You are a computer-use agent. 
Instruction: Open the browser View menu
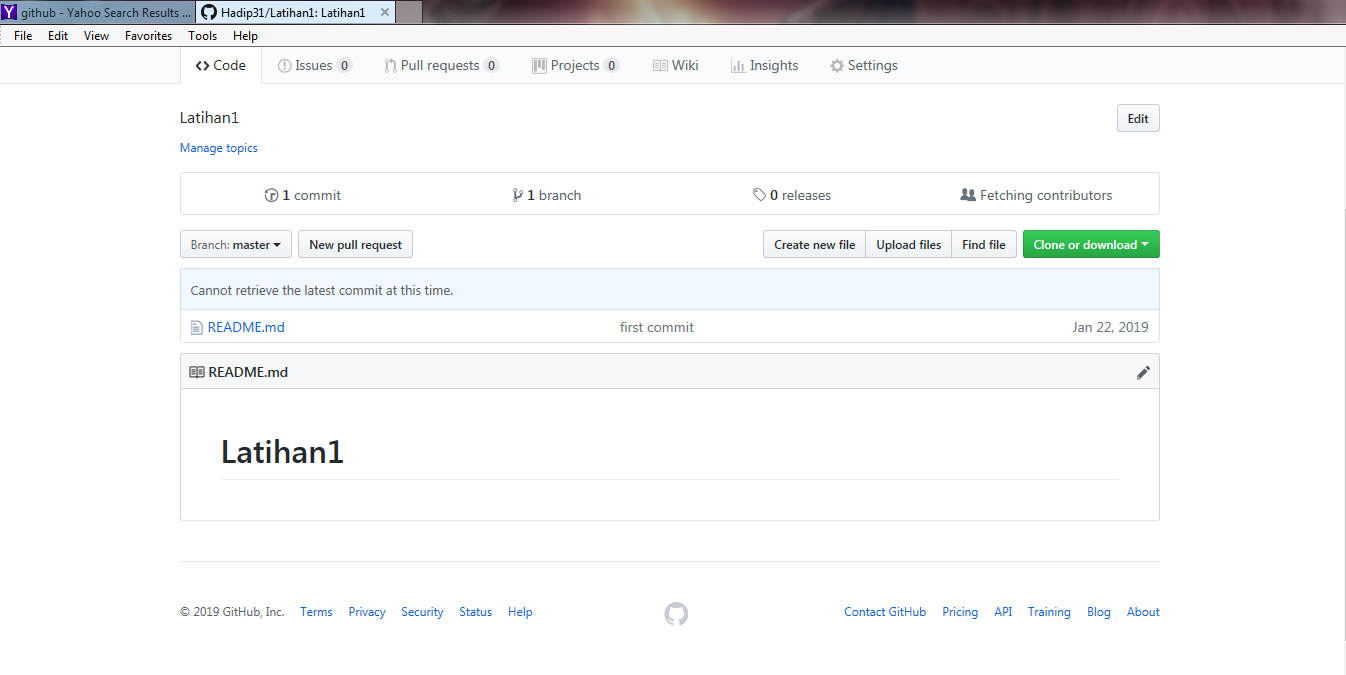(97, 36)
